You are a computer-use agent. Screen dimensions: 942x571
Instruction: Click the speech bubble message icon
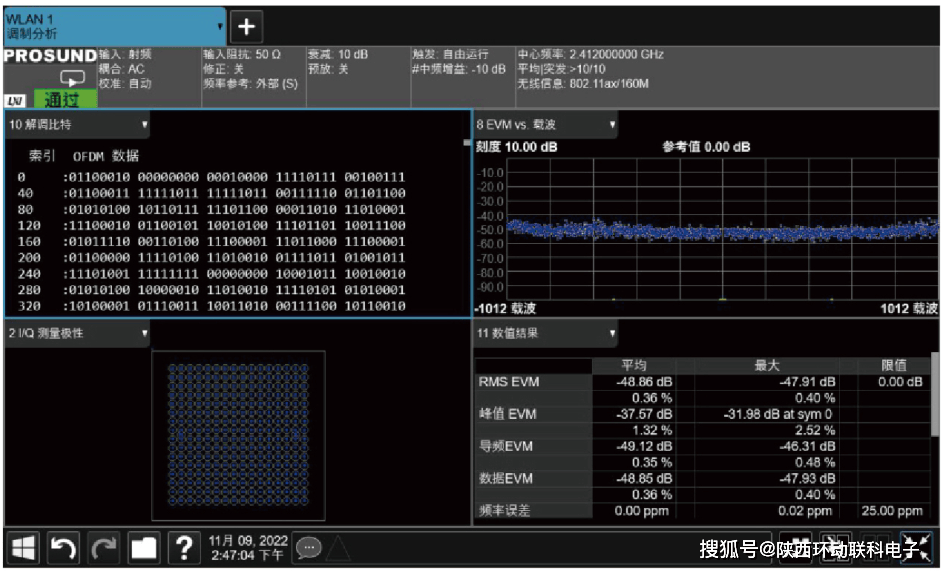pyautogui.click(x=308, y=548)
